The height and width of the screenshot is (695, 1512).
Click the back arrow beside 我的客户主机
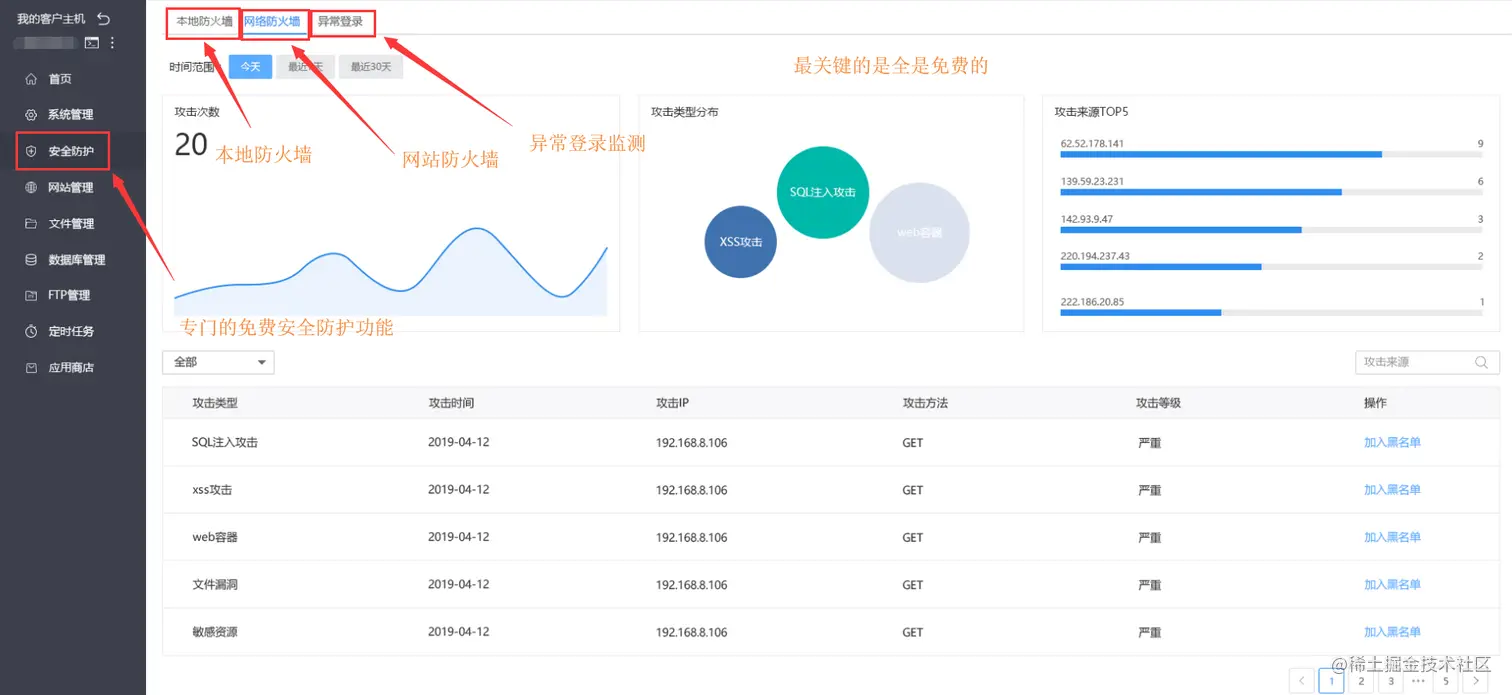[103, 19]
